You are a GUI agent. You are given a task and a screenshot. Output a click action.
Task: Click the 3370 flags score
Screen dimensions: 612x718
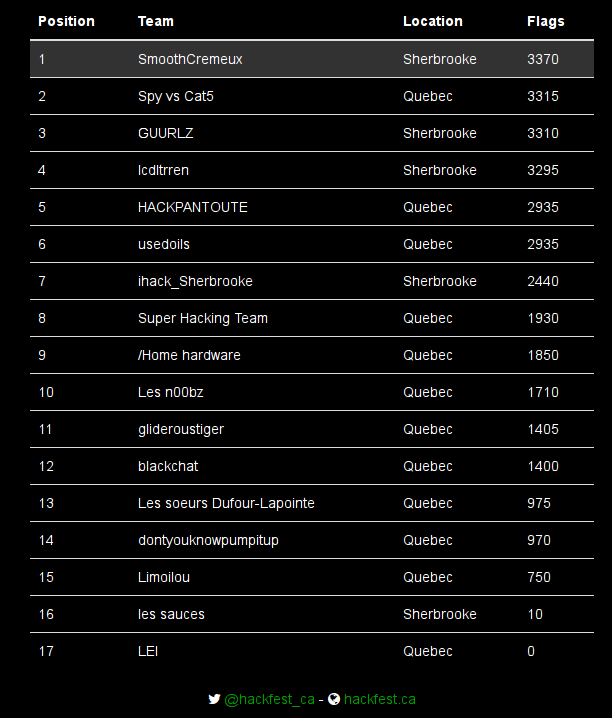click(543, 59)
